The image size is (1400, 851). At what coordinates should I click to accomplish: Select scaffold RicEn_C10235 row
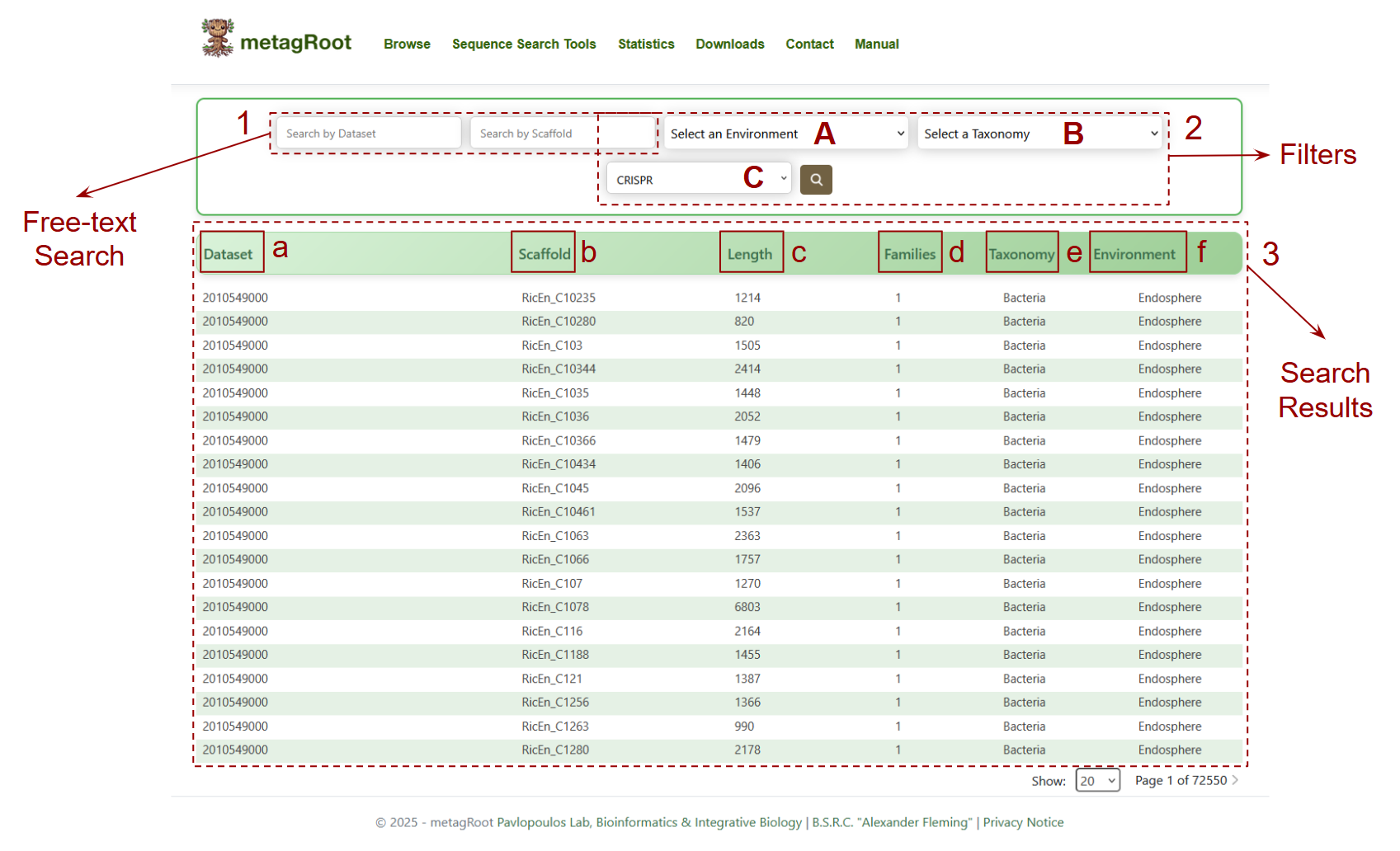719,298
